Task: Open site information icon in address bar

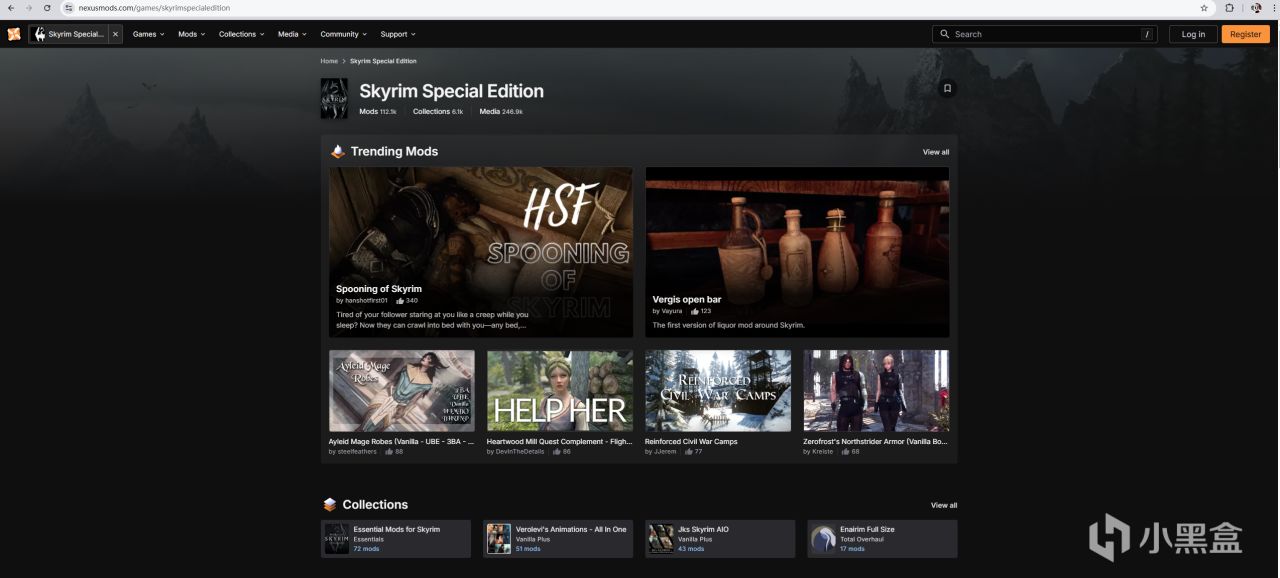Action: pos(69,8)
